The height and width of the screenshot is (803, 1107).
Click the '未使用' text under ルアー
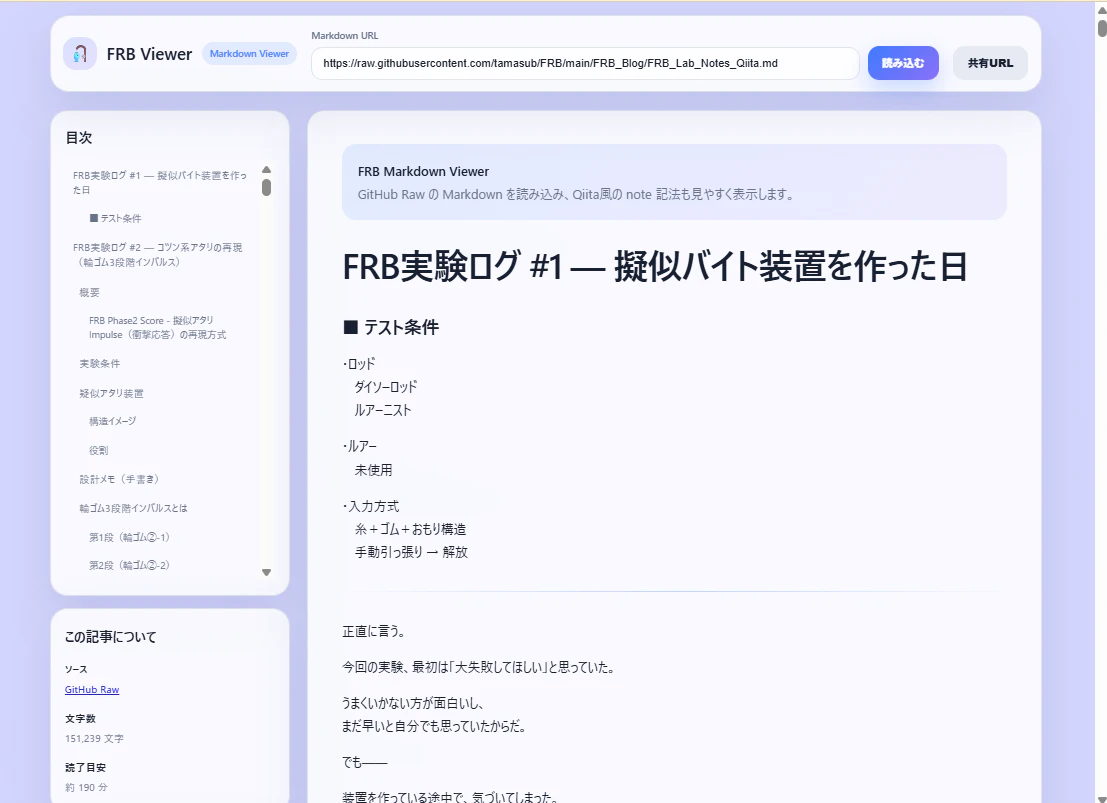[x=373, y=470]
